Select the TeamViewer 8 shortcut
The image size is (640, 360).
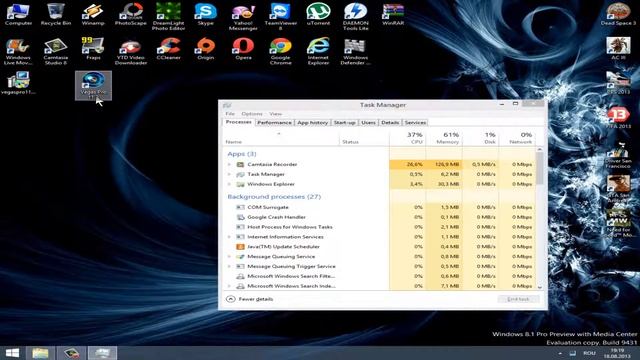click(x=280, y=17)
